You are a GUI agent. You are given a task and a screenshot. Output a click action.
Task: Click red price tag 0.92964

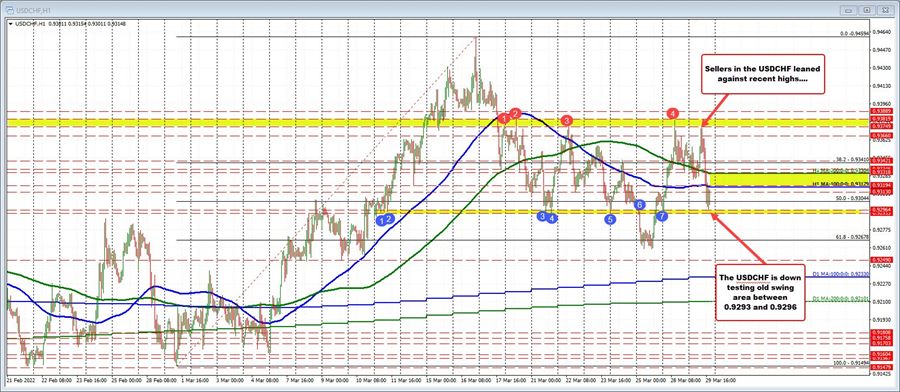(881, 210)
